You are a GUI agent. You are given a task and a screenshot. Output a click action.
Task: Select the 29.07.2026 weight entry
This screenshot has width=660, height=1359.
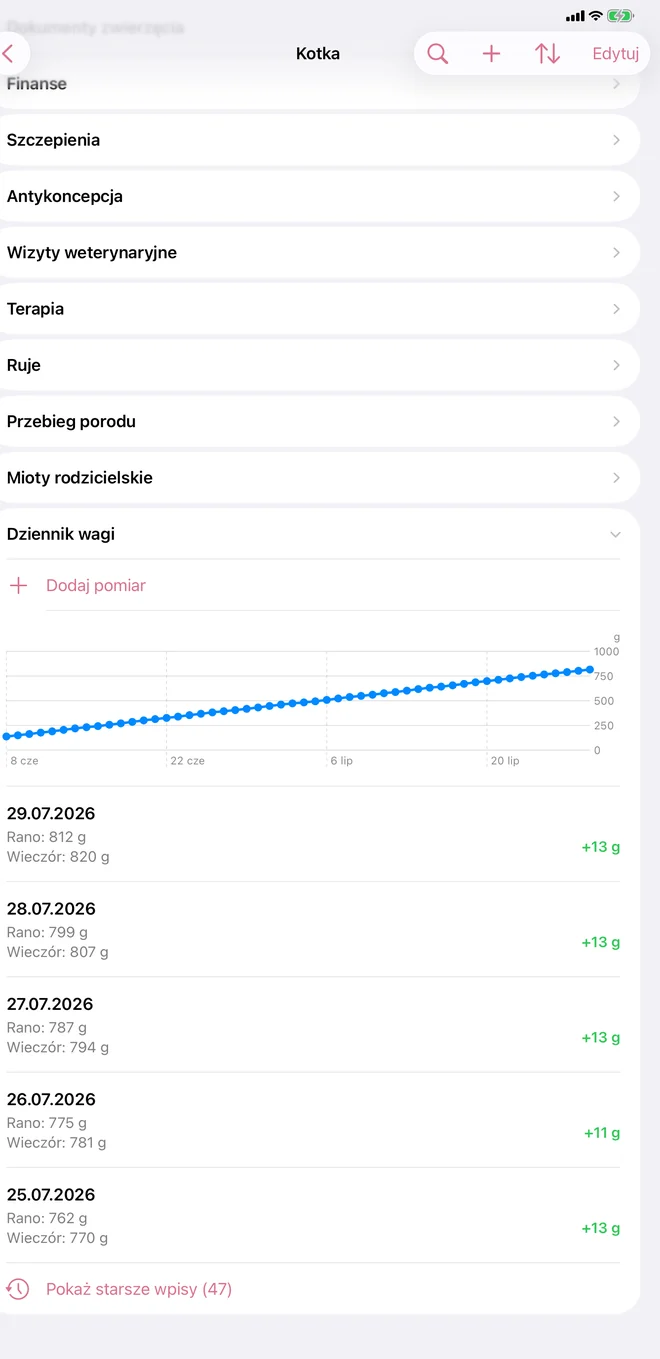click(313, 835)
